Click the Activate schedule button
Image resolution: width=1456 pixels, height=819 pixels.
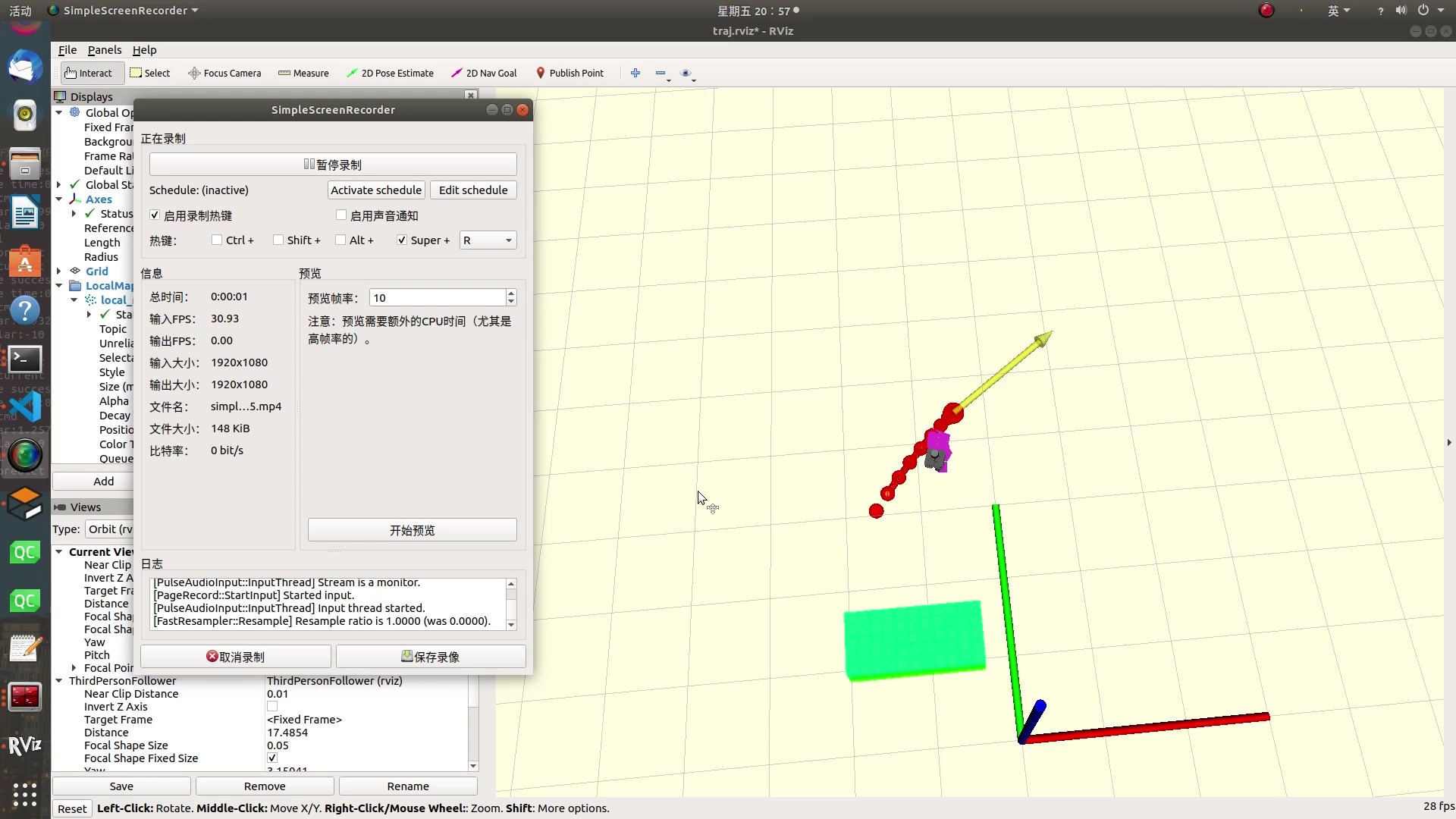376,190
